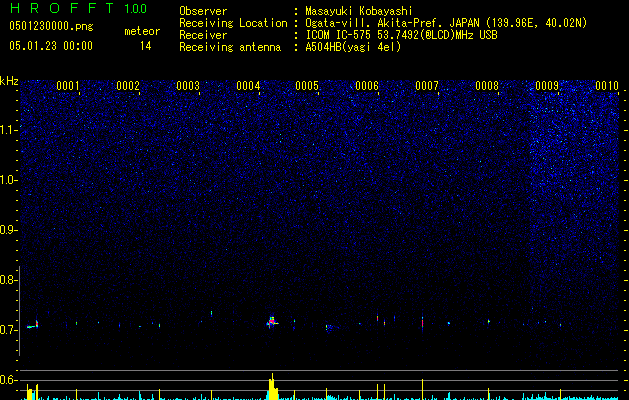
Task: Click the horizontal echo trace at spectrogram start
Action: pyautogui.click(x=31, y=327)
